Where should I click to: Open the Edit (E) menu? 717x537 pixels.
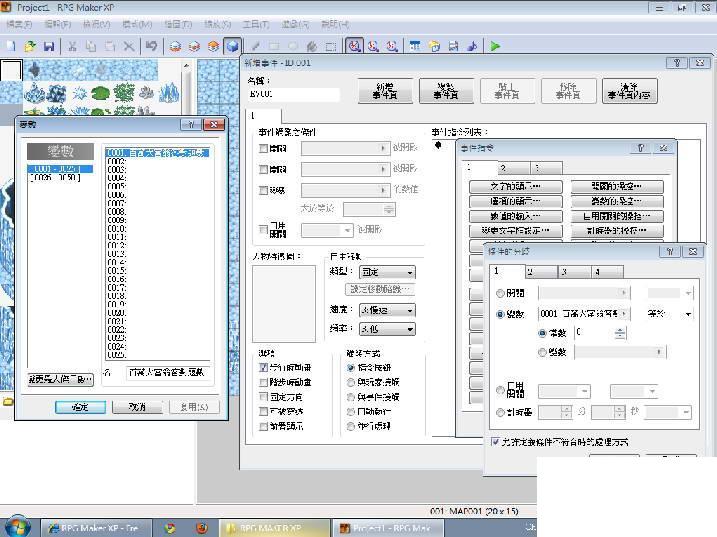(x=57, y=24)
